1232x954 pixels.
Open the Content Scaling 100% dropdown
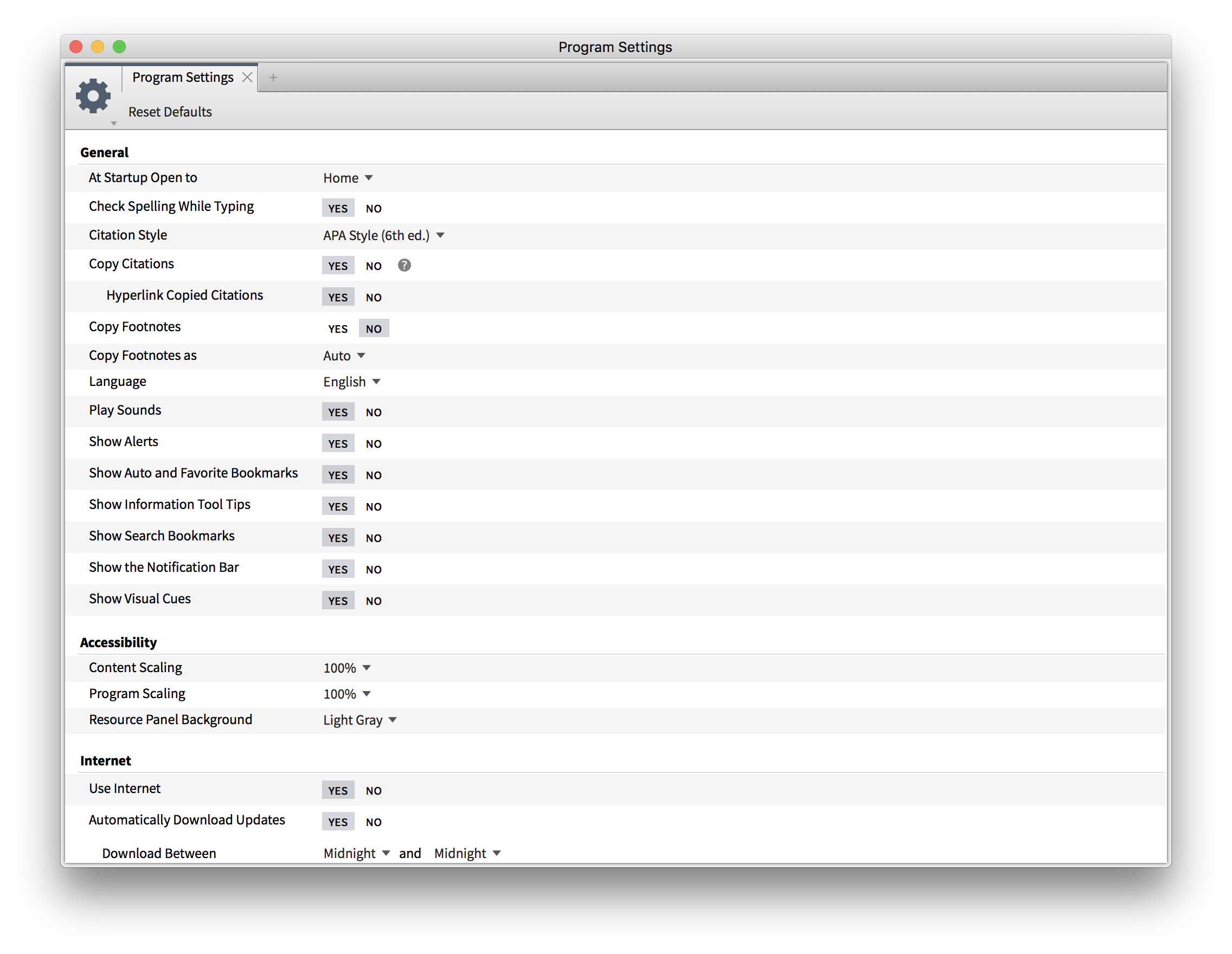[x=347, y=668]
